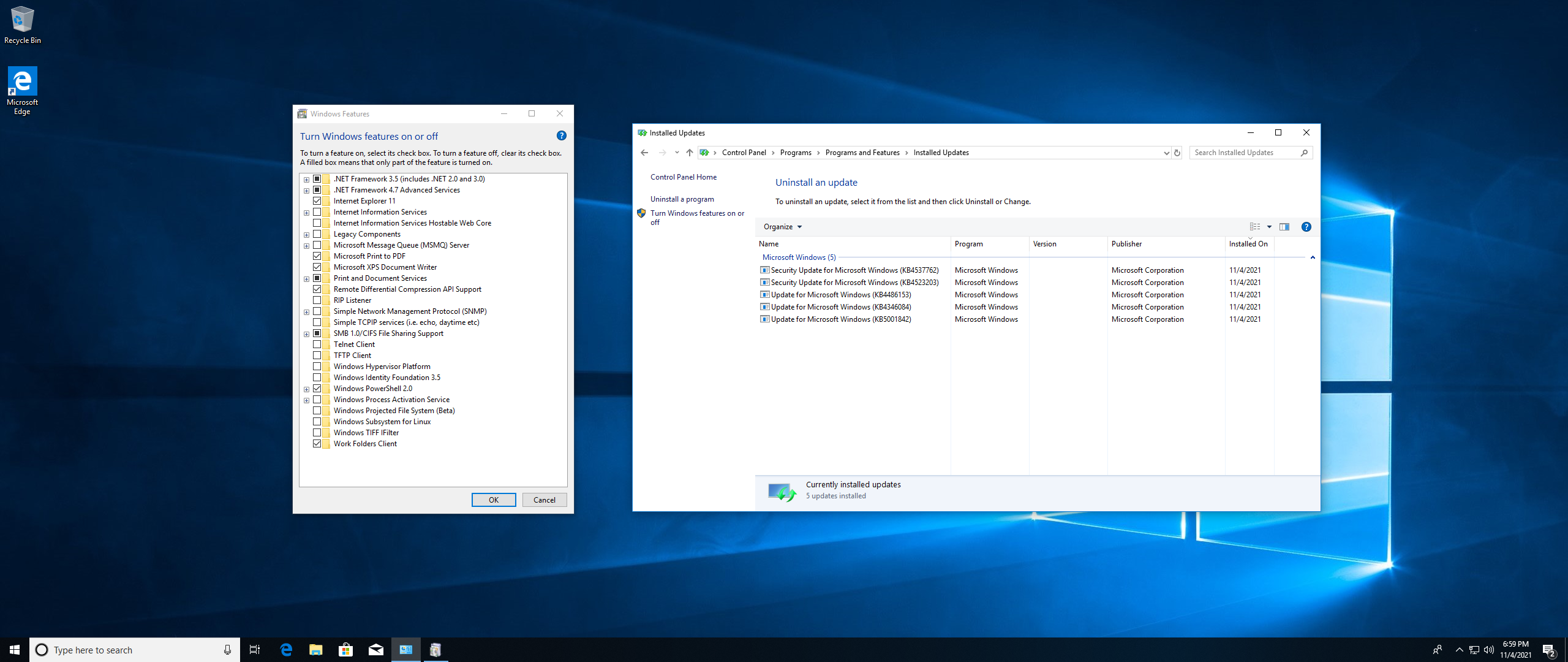Click the help icon in Installed Updates toolbar
Image resolution: width=1568 pixels, height=662 pixels.
tap(1306, 227)
